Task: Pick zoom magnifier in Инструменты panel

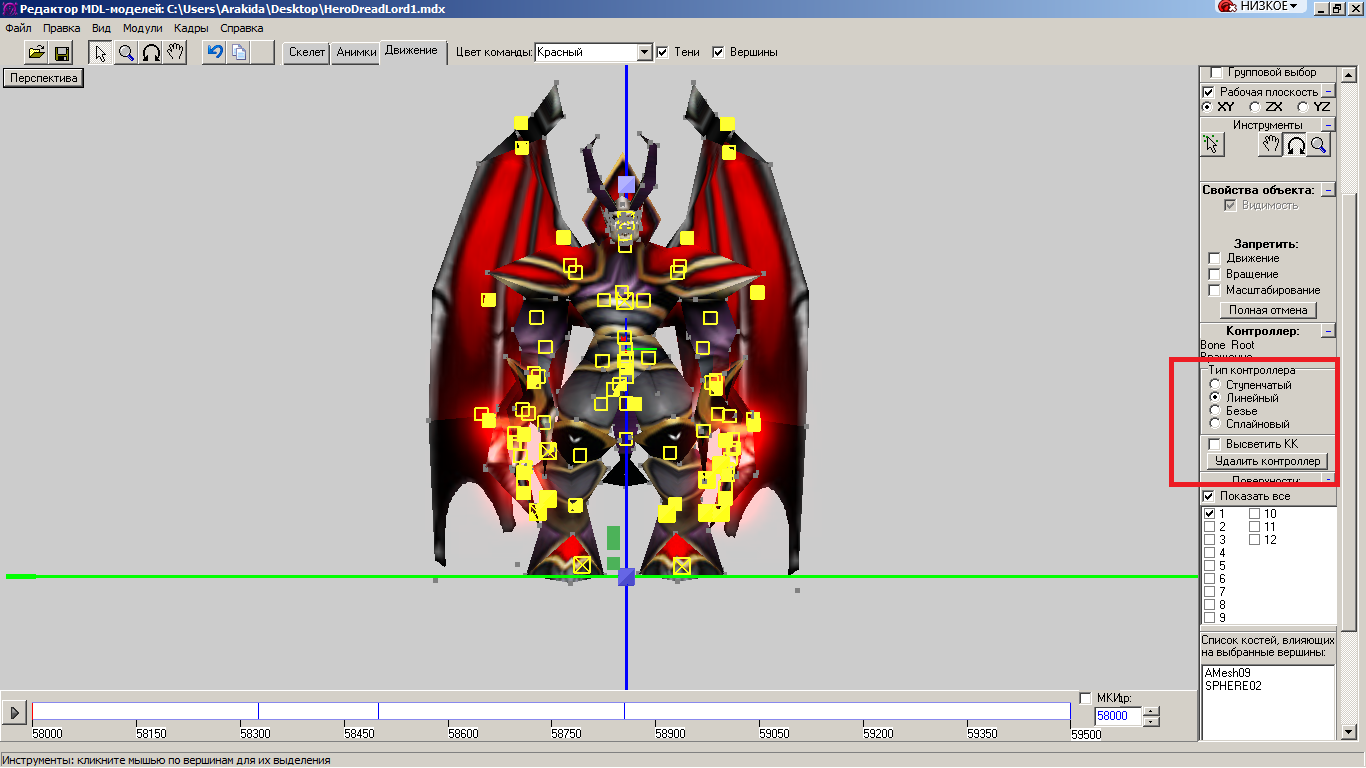Action: pyautogui.click(x=1319, y=145)
